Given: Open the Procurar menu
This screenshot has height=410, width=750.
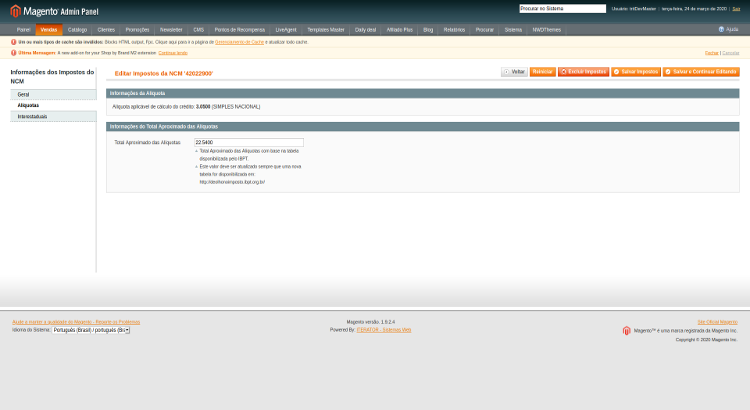Looking at the screenshot, I should [x=485, y=30].
